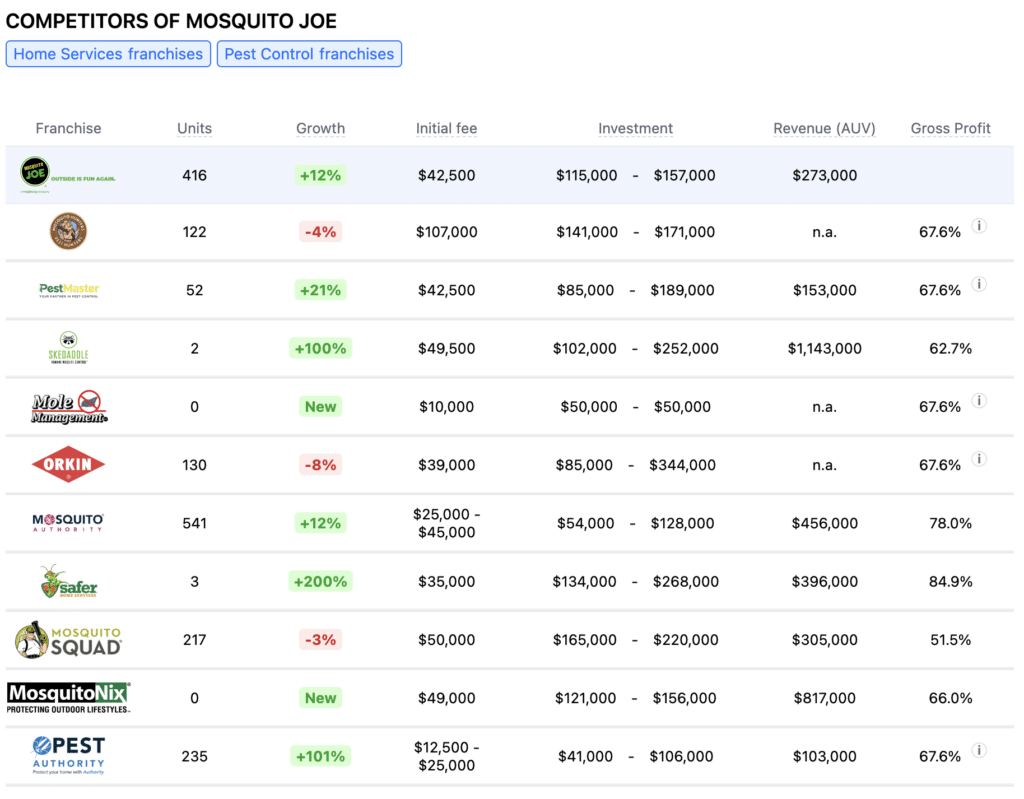Click the Revenue (AUV) column header
Image resolution: width=1024 pixels, height=799 pixels.
824,128
